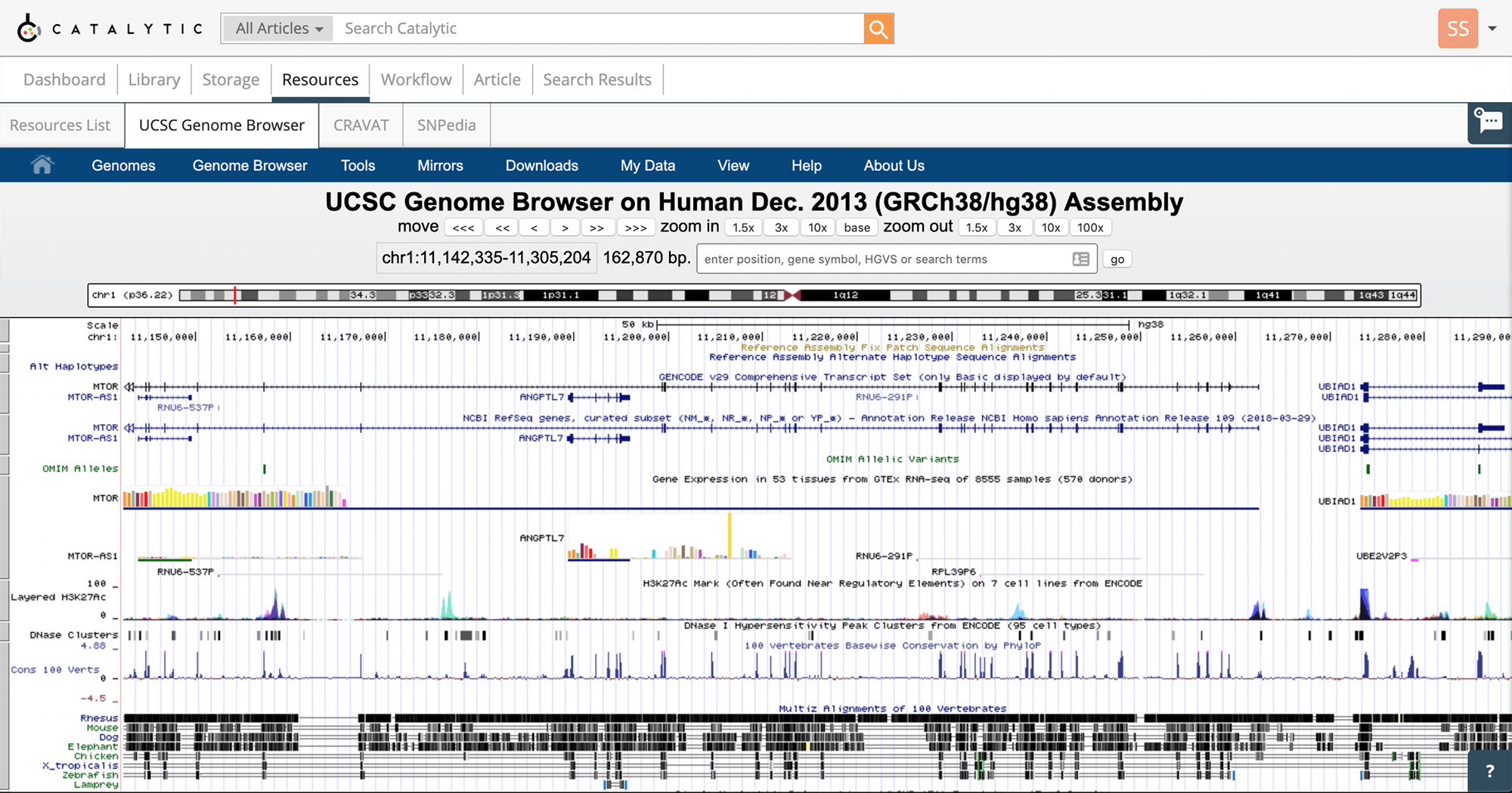Click the UCSC home icon
Screen dimensions: 1512x793
point(42,165)
